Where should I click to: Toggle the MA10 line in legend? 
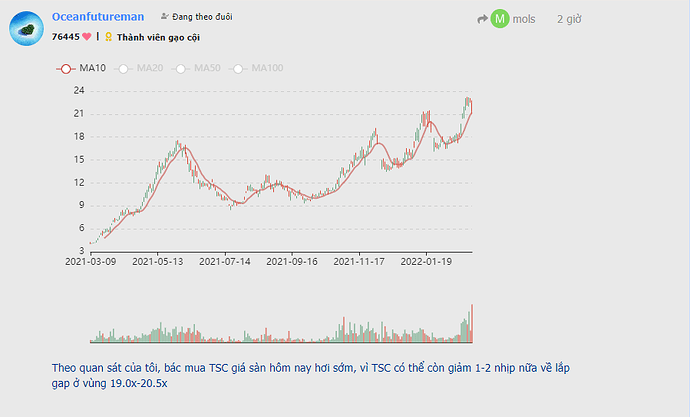pos(81,68)
